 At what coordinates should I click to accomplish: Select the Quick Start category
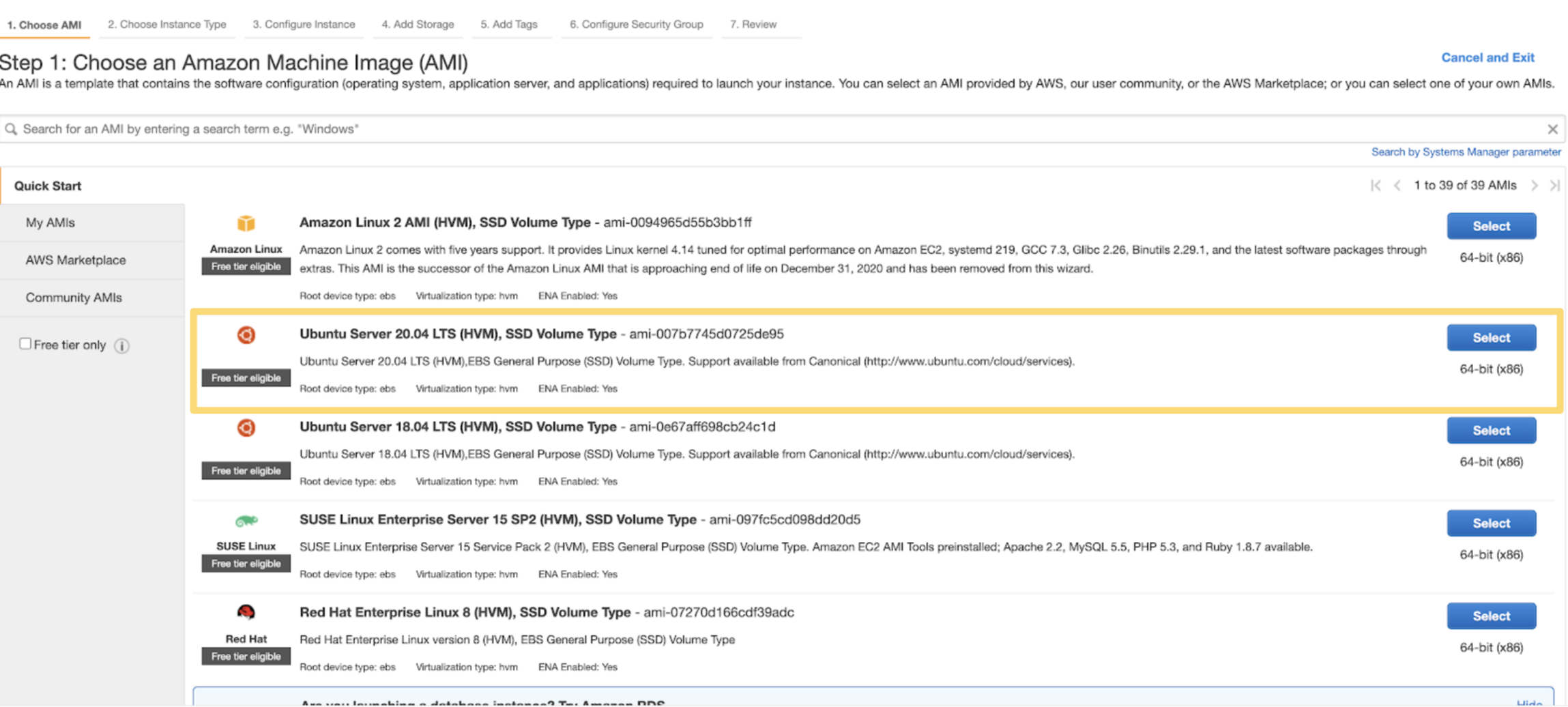click(x=48, y=186)
